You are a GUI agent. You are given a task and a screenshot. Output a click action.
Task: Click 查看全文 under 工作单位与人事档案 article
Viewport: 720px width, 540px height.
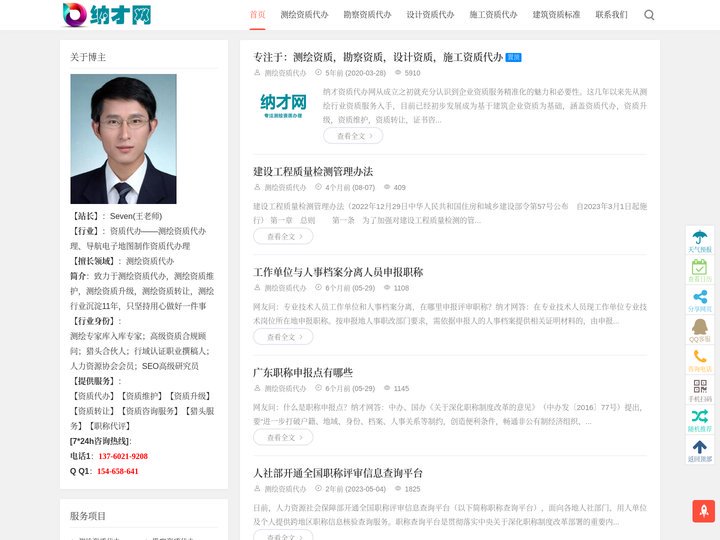(283, 337)
